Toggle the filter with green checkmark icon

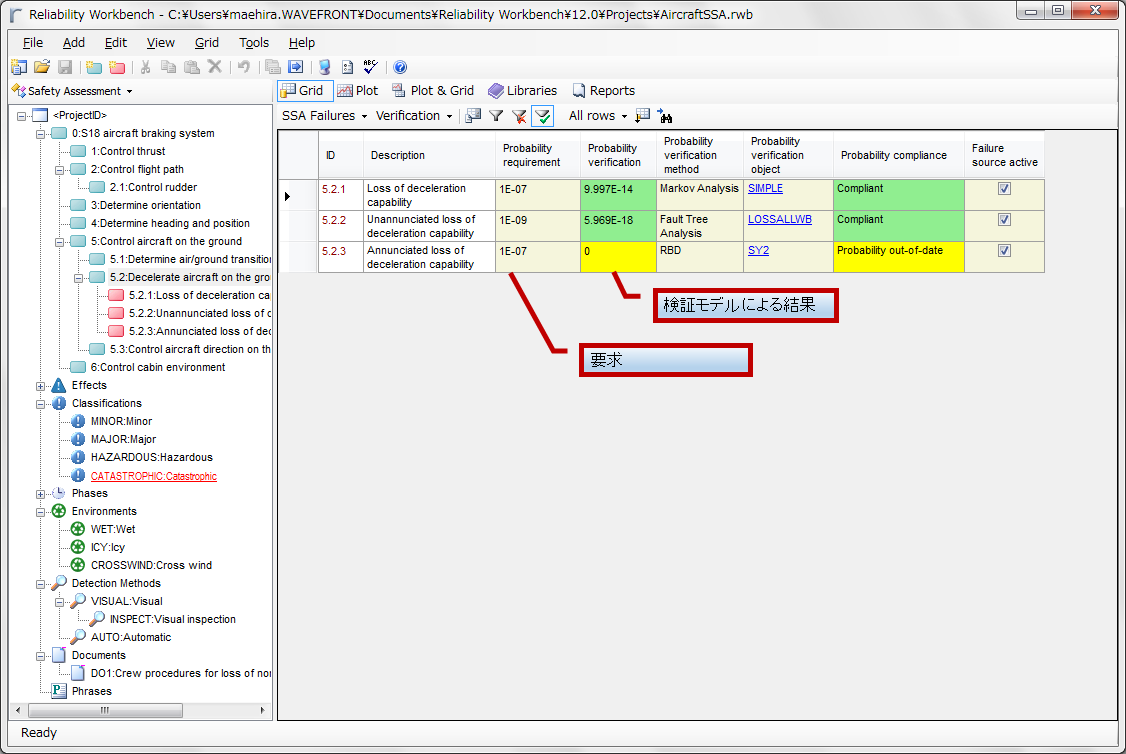tap(542, 116)
